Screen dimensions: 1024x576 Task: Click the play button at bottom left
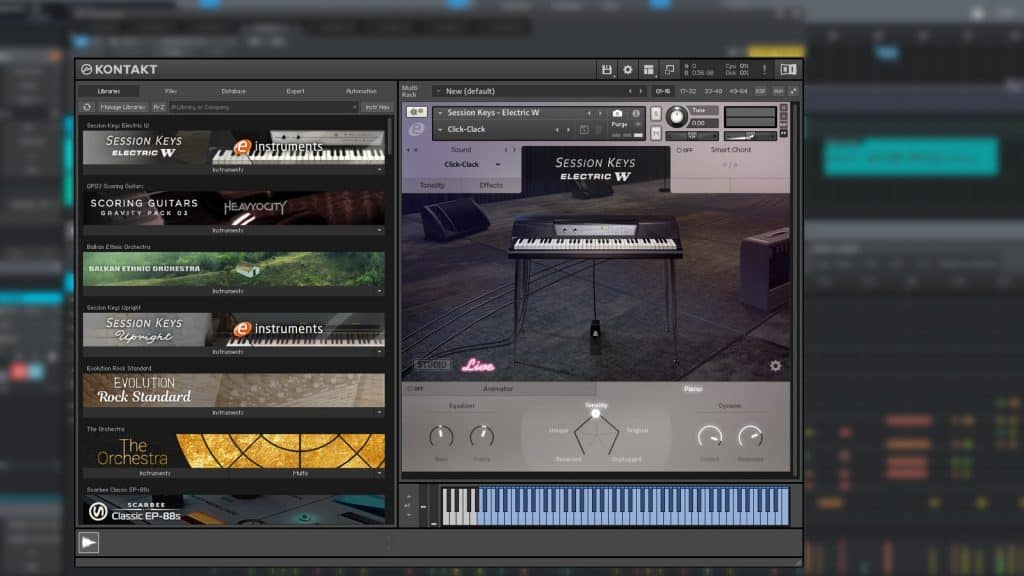tap(89, 542)
